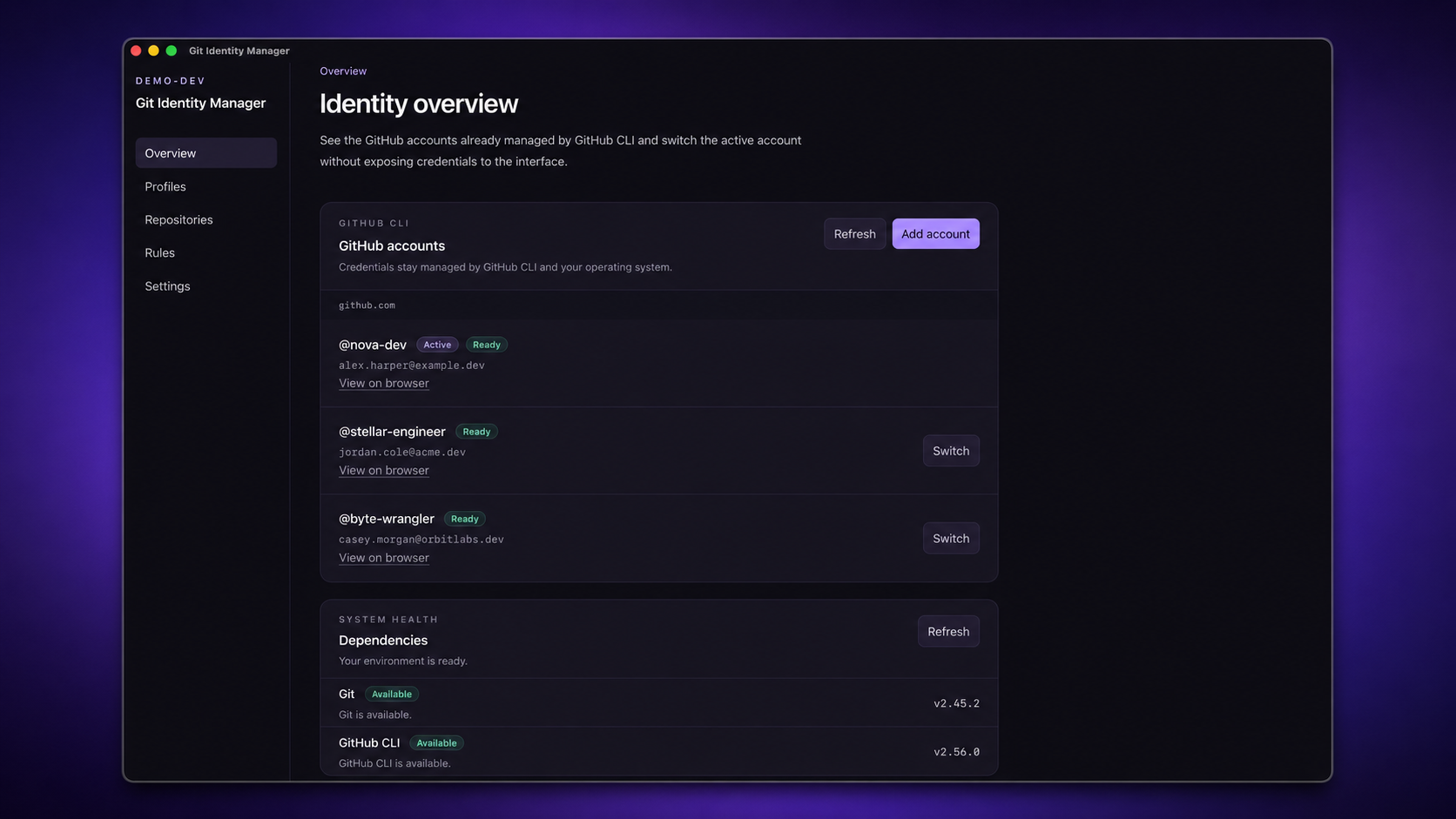1456x819 pixels.
Task: Click the Available badge beside Git
Action: [x=392, y=695]
